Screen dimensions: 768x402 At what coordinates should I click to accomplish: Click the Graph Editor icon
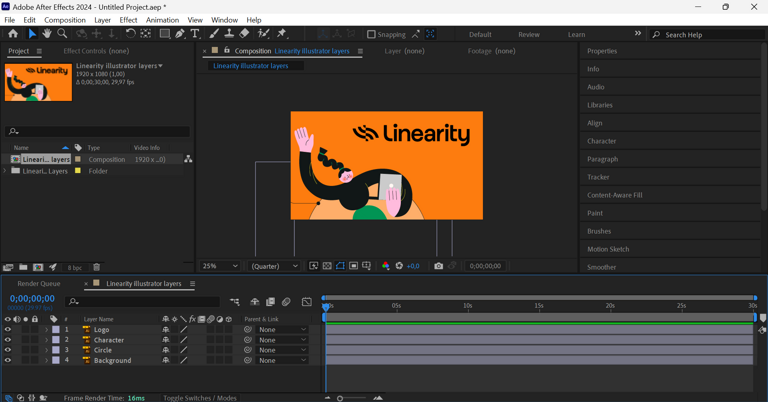point(307,302)
